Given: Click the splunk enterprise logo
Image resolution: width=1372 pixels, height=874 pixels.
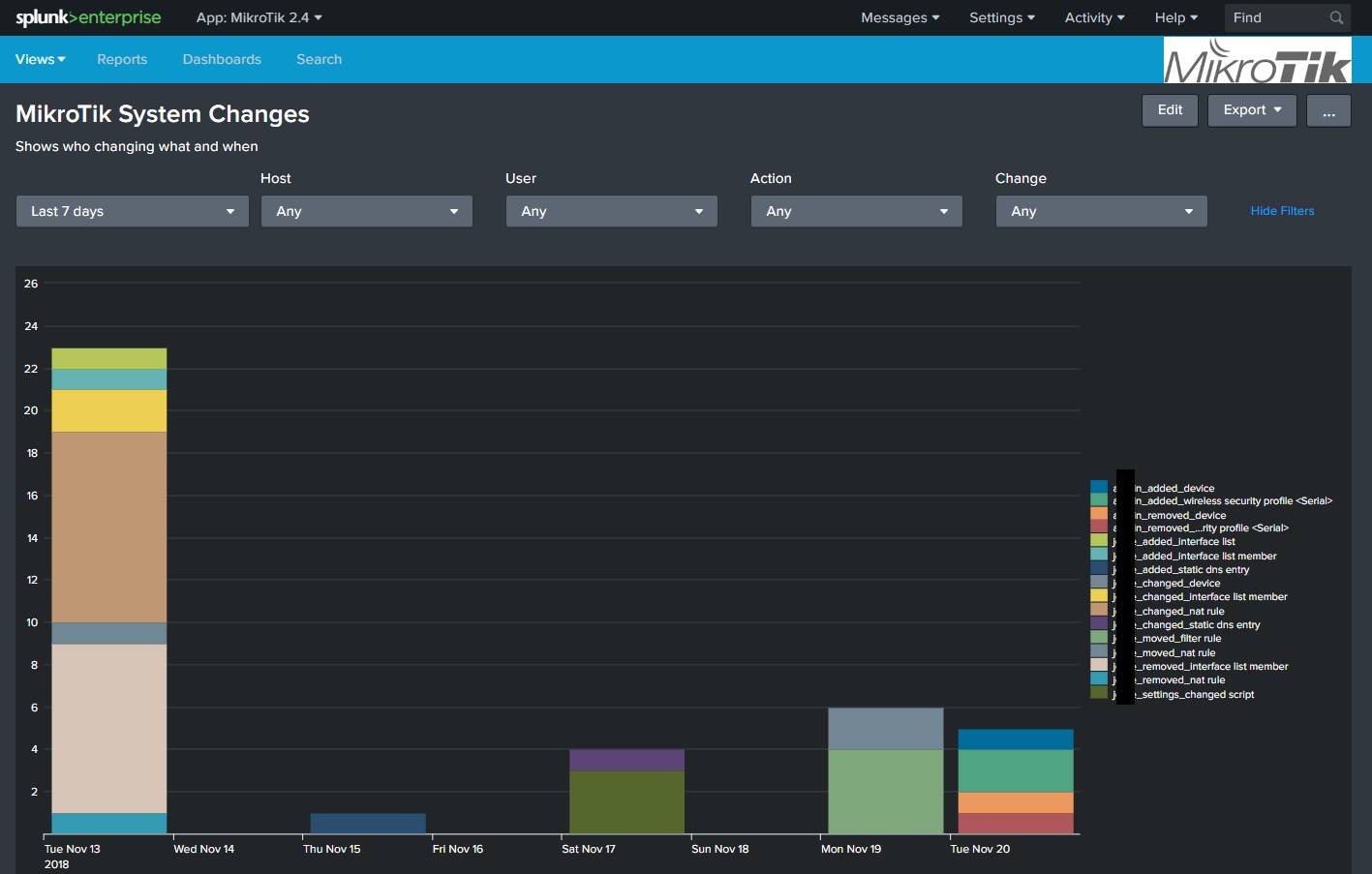Looking at the screenshot, I should (87, 16).
